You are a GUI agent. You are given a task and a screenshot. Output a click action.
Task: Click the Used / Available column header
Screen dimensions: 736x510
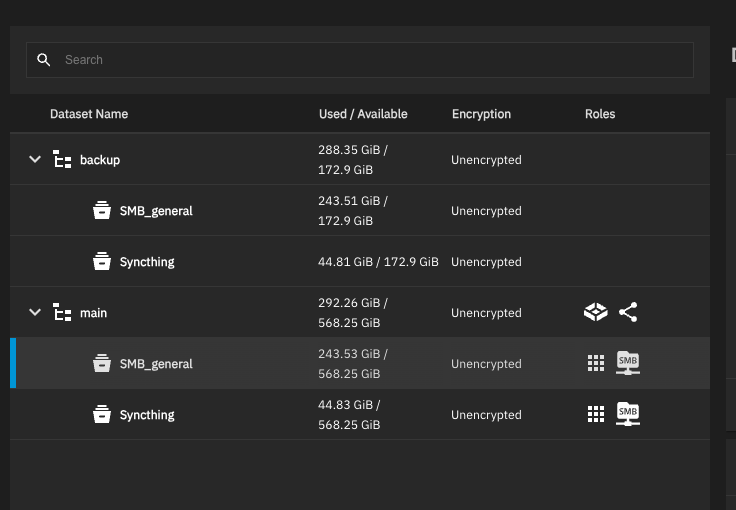[363, 114]
